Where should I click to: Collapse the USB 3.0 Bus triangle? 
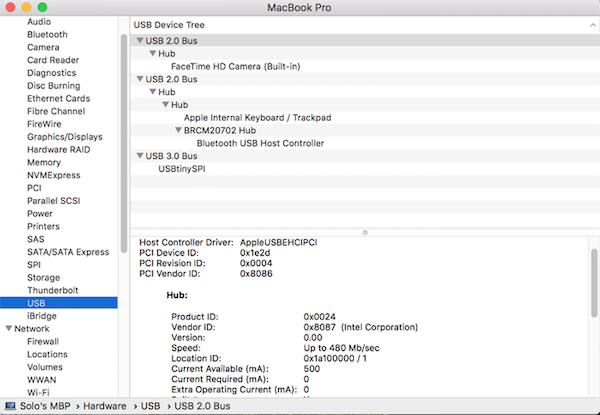(x=140, y=156)
